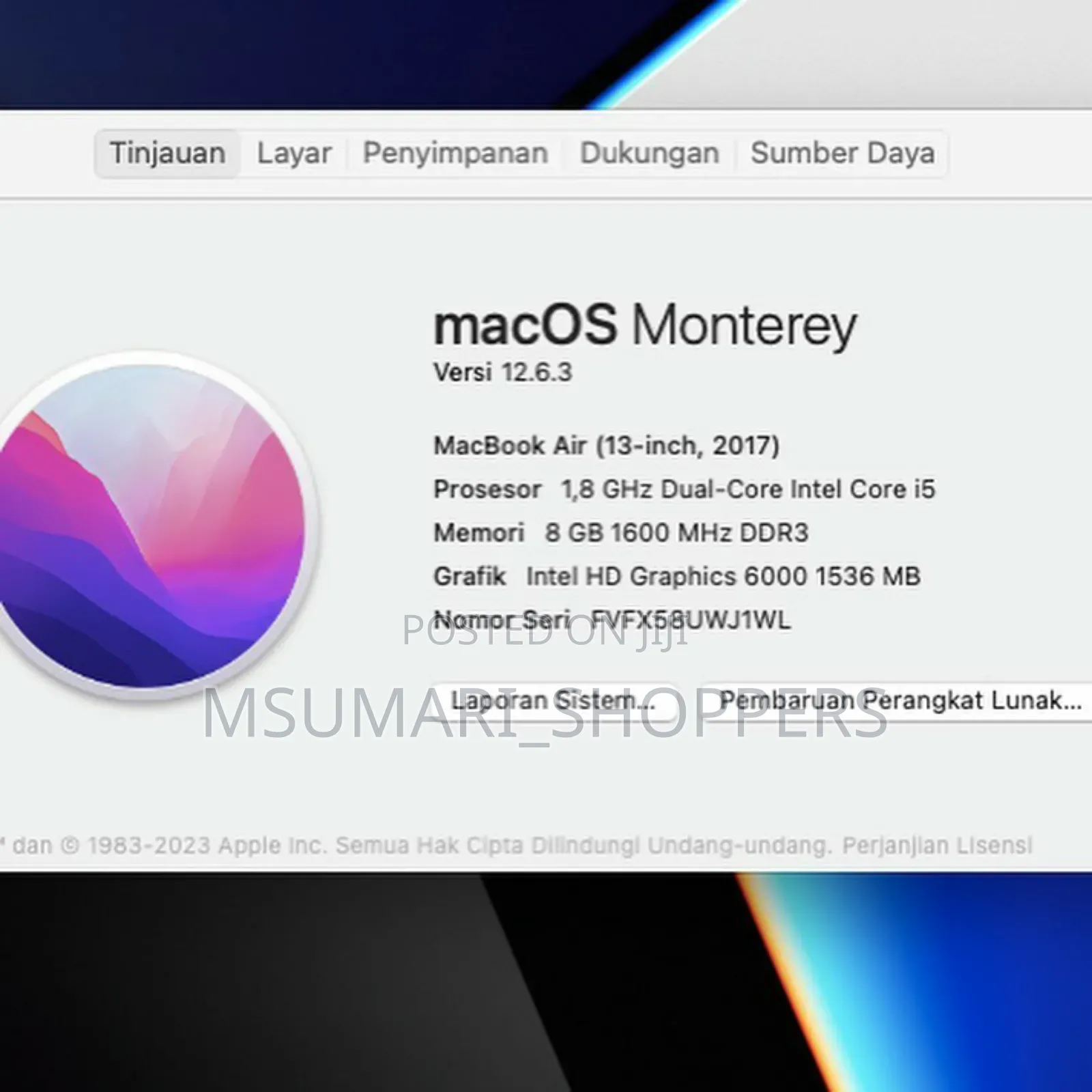Select the Grafik Intel HD Graphics 6000 line
This screenshot has height=1092, width=1092.
click(677, 577)
